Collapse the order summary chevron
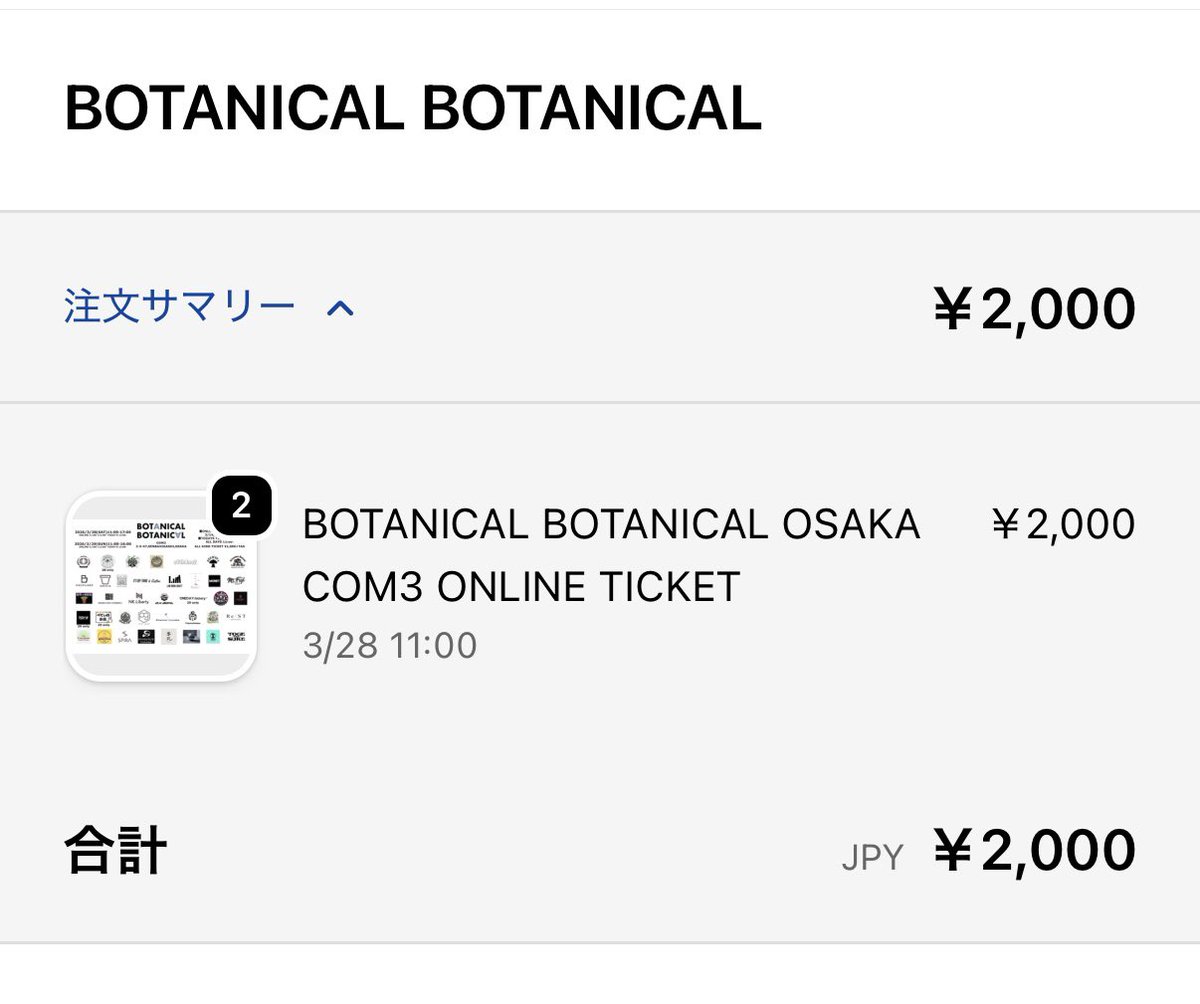 pos(340,309)
